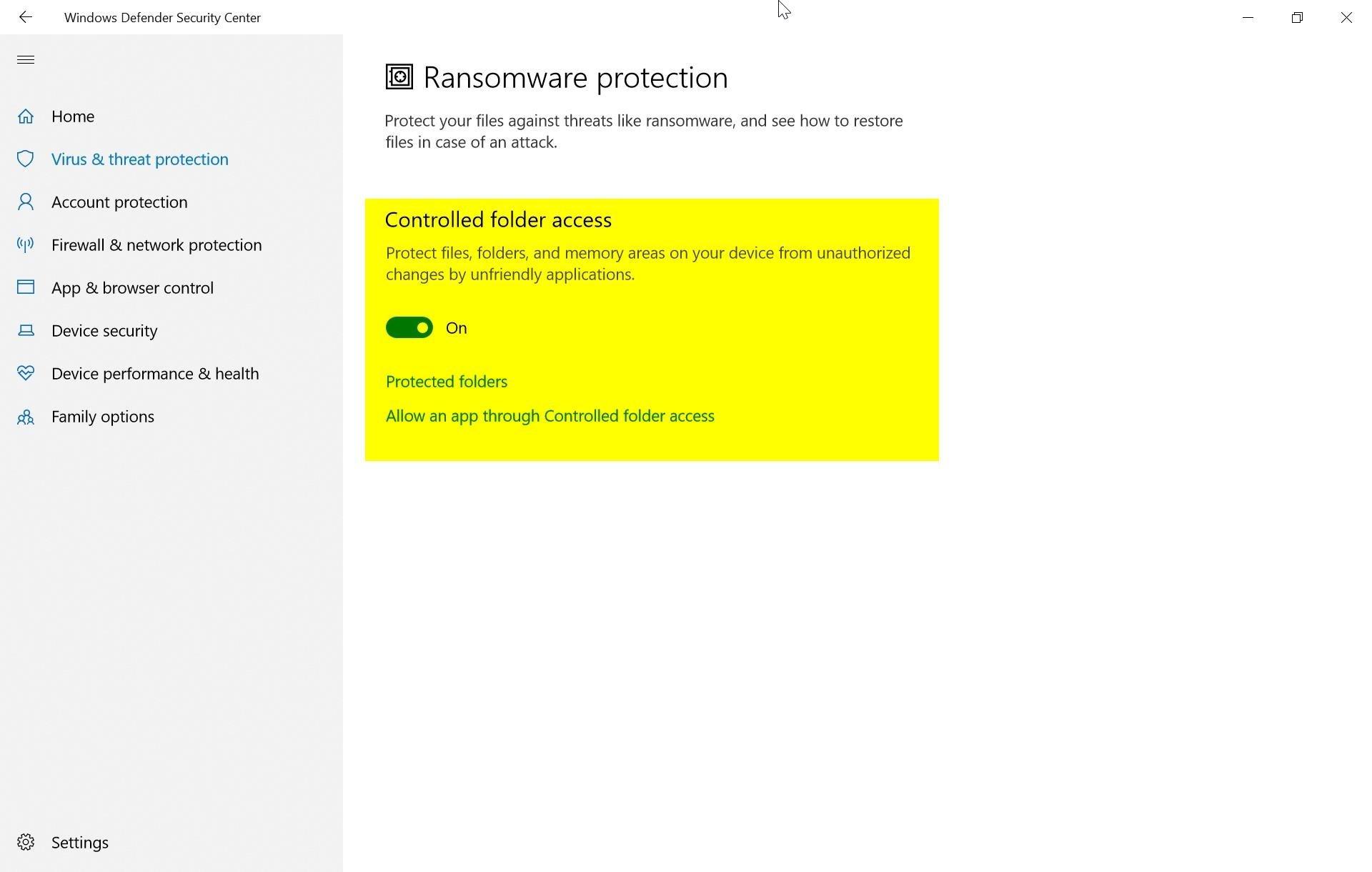1372x872 pixels.
Task: Go to Virus & threat protection
Action: (140, 159)
